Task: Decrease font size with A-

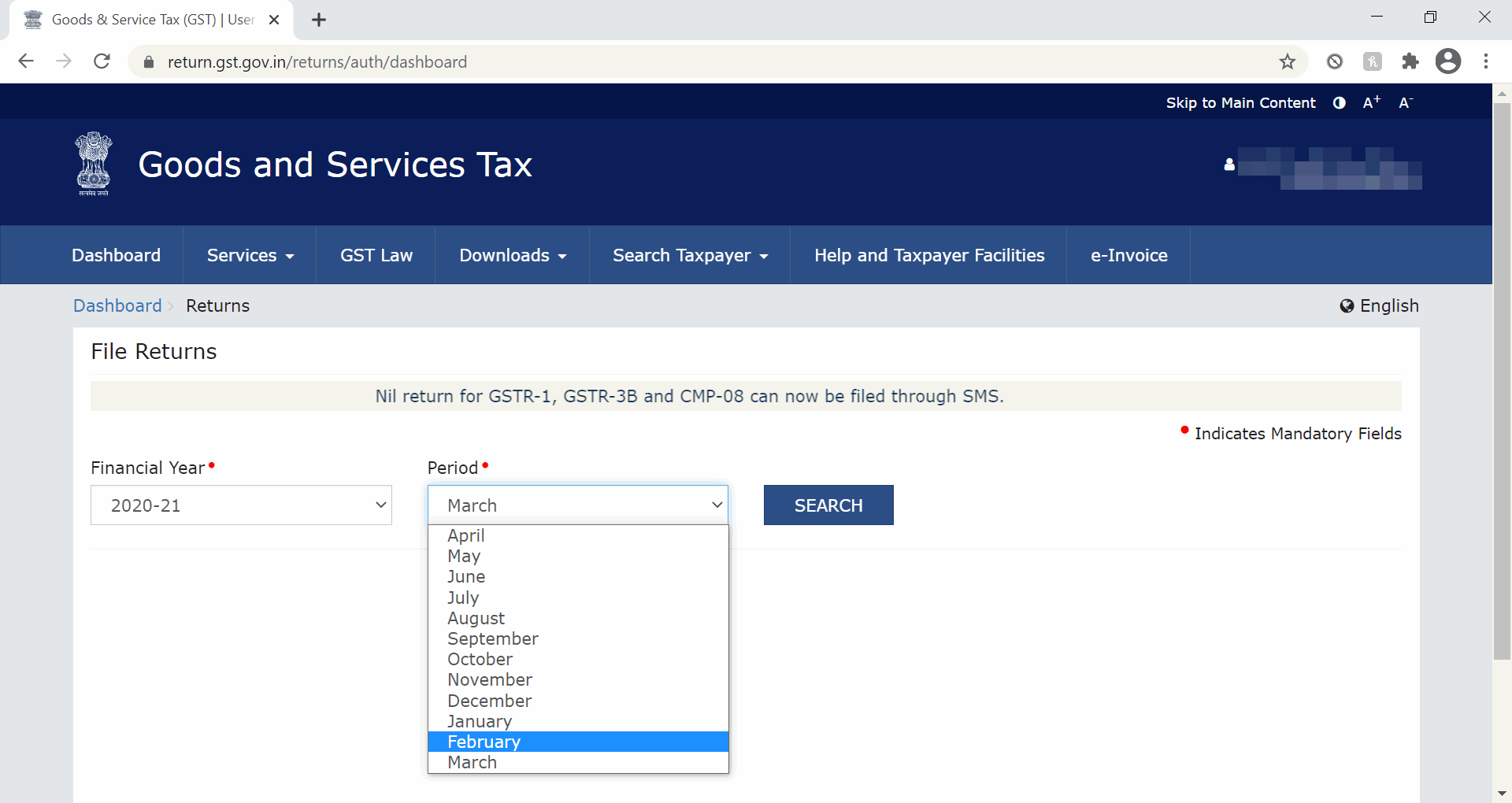Action: click(1406, 102)
